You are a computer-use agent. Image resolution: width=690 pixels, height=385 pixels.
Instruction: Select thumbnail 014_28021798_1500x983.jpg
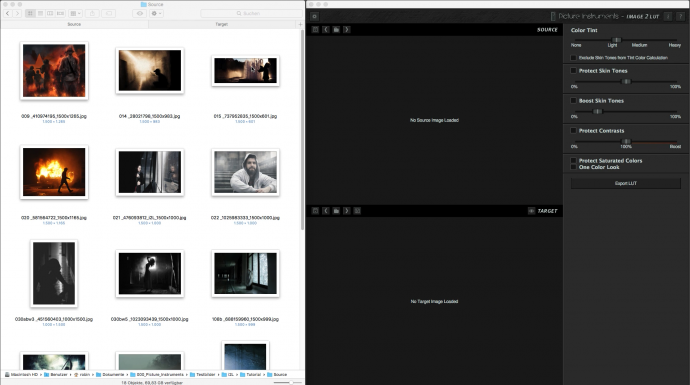[150, 70]
